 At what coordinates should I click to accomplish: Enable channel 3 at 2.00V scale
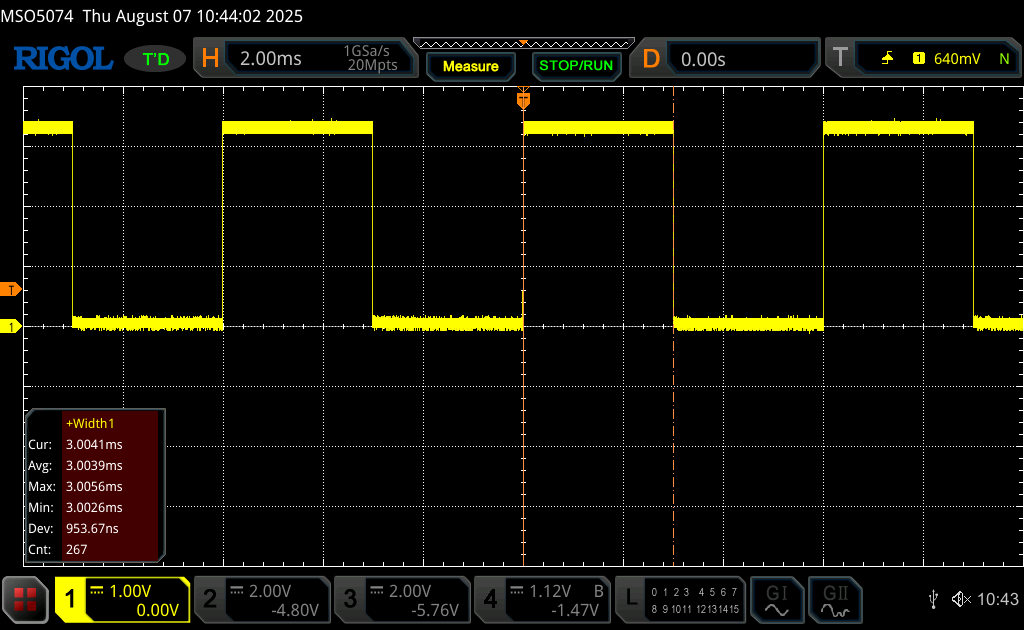coord(402,600)
